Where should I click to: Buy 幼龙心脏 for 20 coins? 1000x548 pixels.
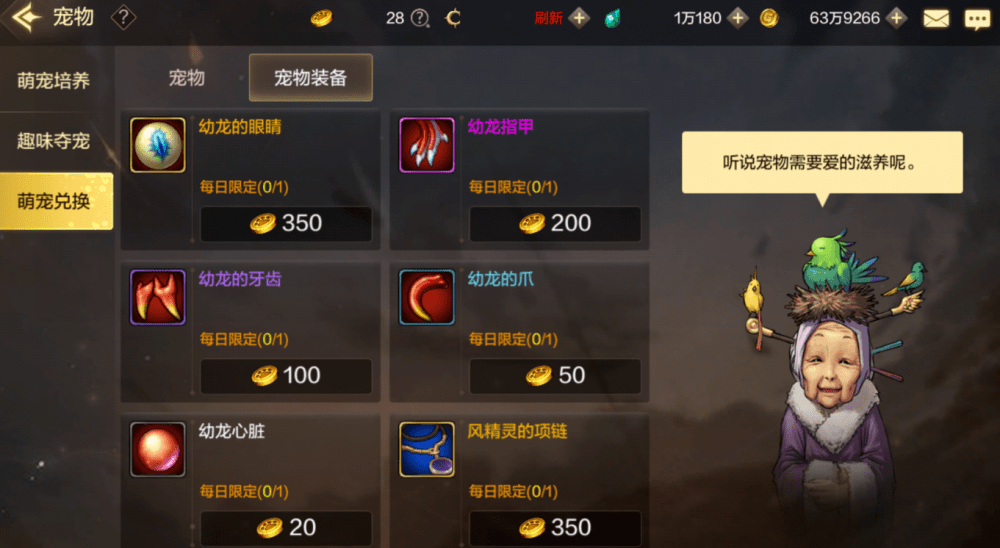point(286,528)
